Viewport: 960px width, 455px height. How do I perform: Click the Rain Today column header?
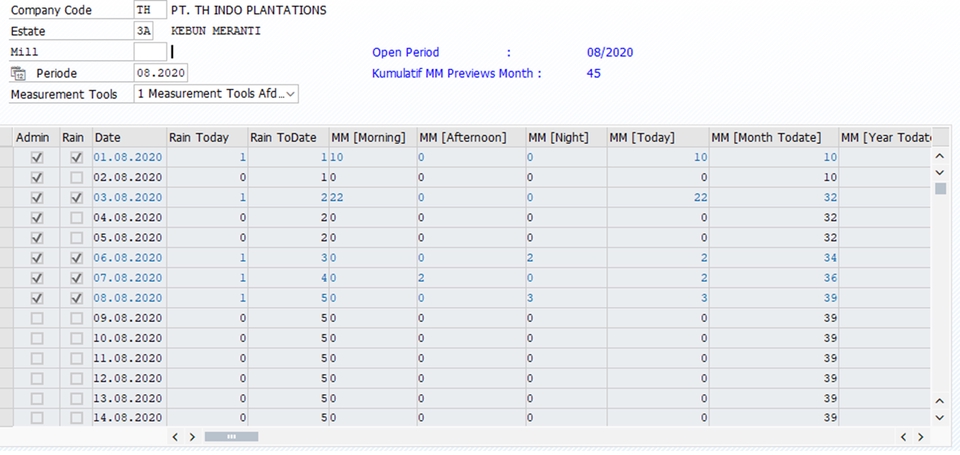[x=207, y=138]
